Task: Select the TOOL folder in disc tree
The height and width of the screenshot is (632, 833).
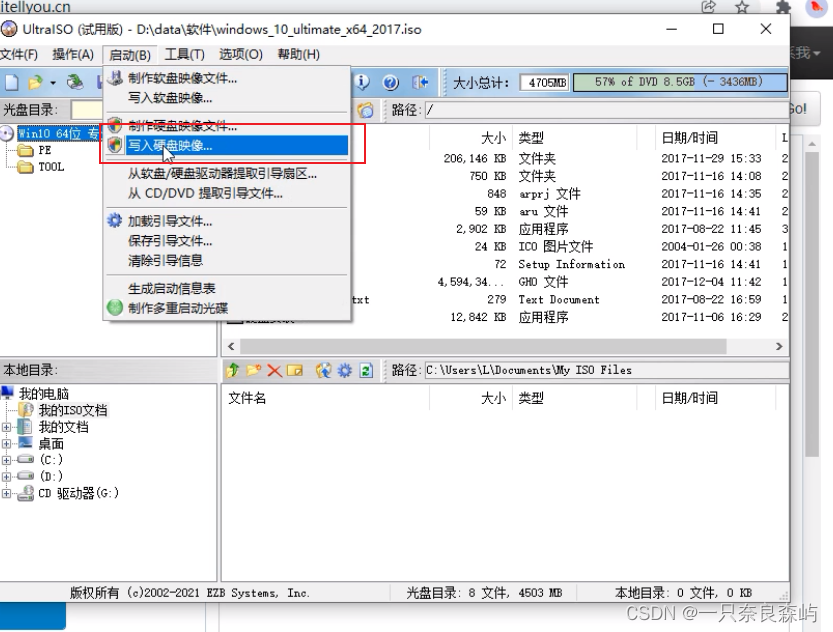Action: coord(51,167)
